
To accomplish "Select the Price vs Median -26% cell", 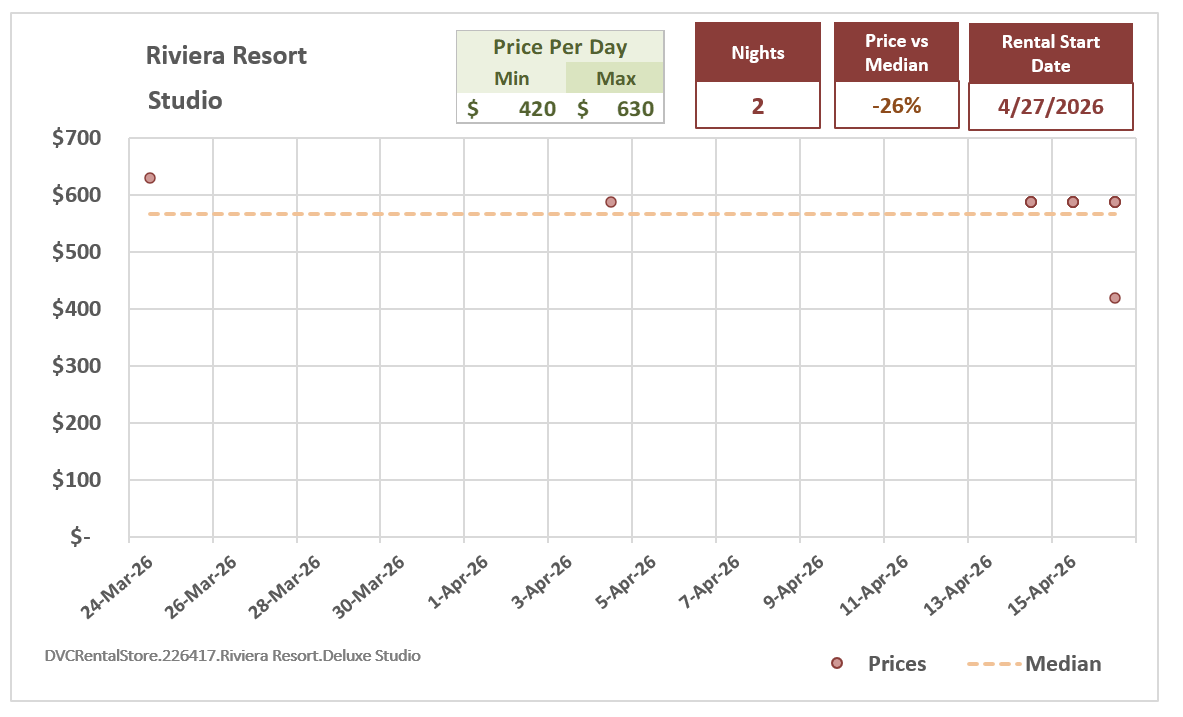I will tap(896, 106).
